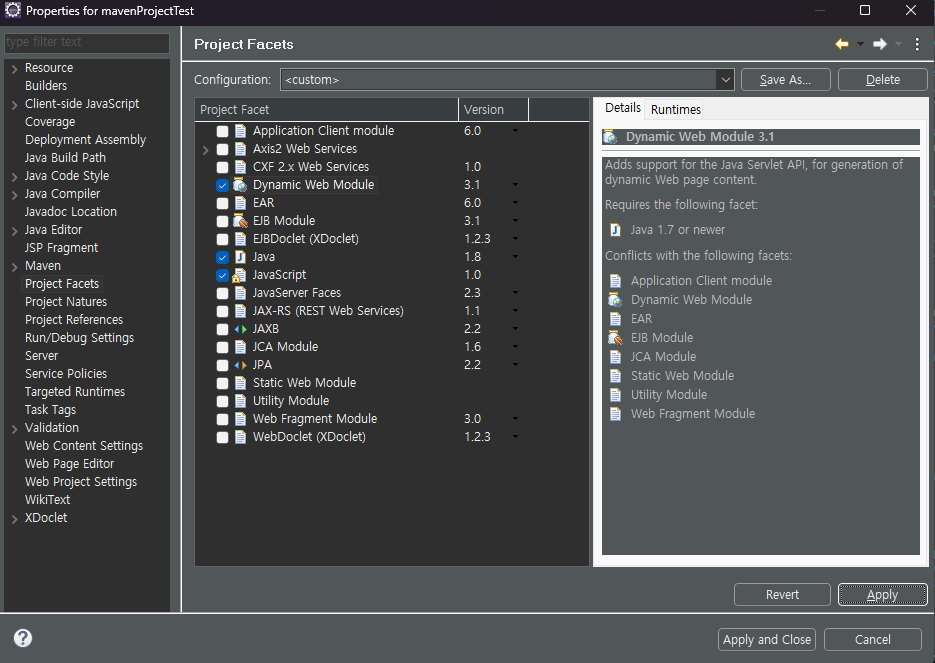Click the Application Client module icon in facet list
Viewport: 935px width, 663px height.
click(x=240, y=131)
